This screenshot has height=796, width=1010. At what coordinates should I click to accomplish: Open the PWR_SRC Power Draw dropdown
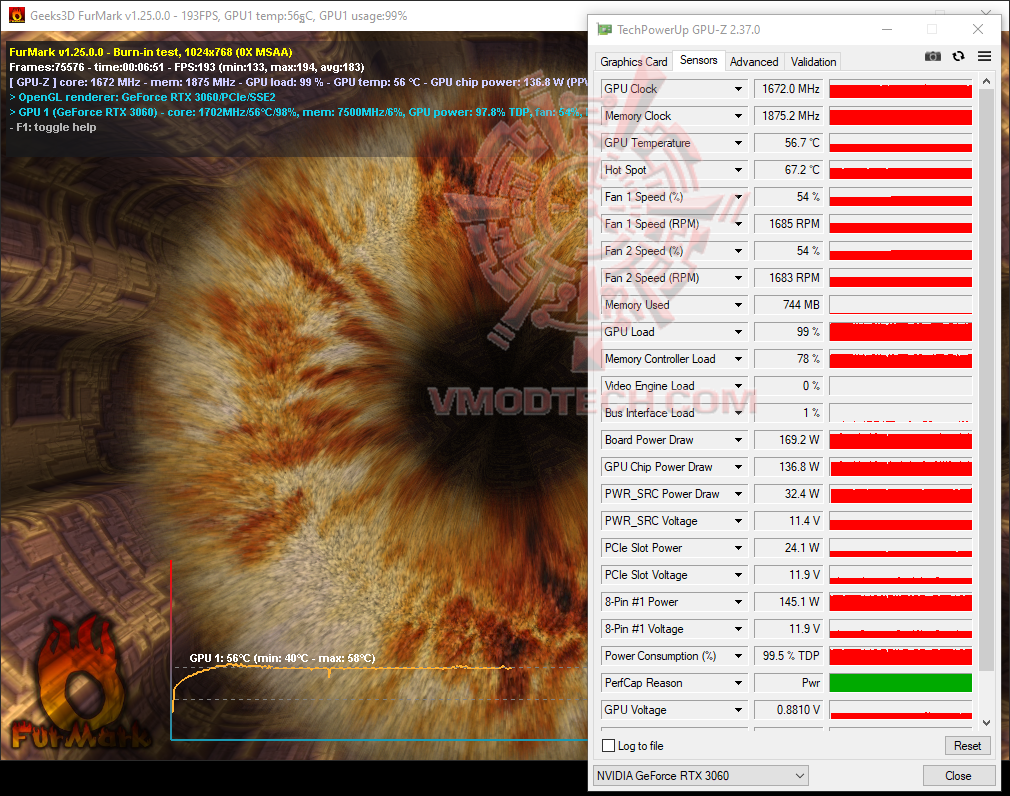[x=738, y=495]
